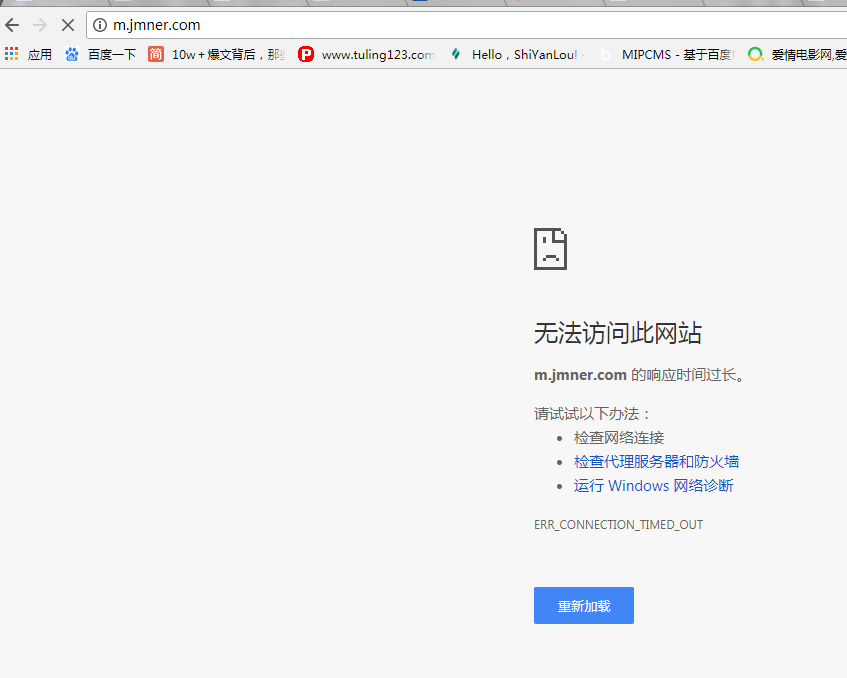The image size is (847, 678).
Task: Click the red 简 bookmark icon
Action: [x=156, y=54]
